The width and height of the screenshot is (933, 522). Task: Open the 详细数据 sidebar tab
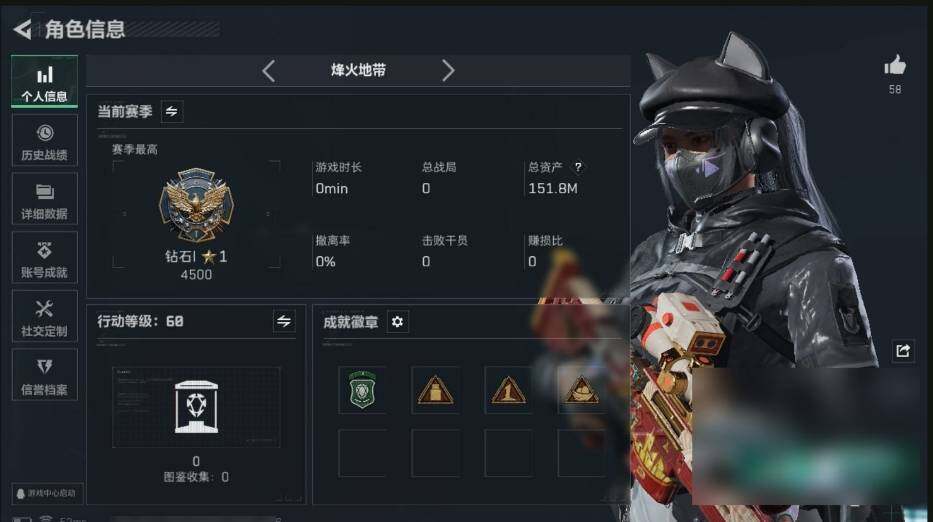tap(45, 199)
